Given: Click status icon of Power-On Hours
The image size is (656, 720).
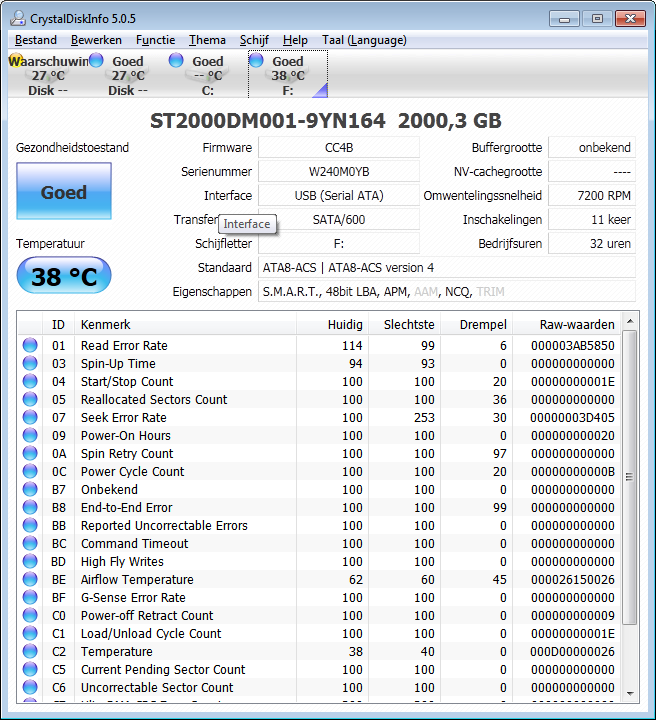Looking at the screenshot, I should (30, 435).
